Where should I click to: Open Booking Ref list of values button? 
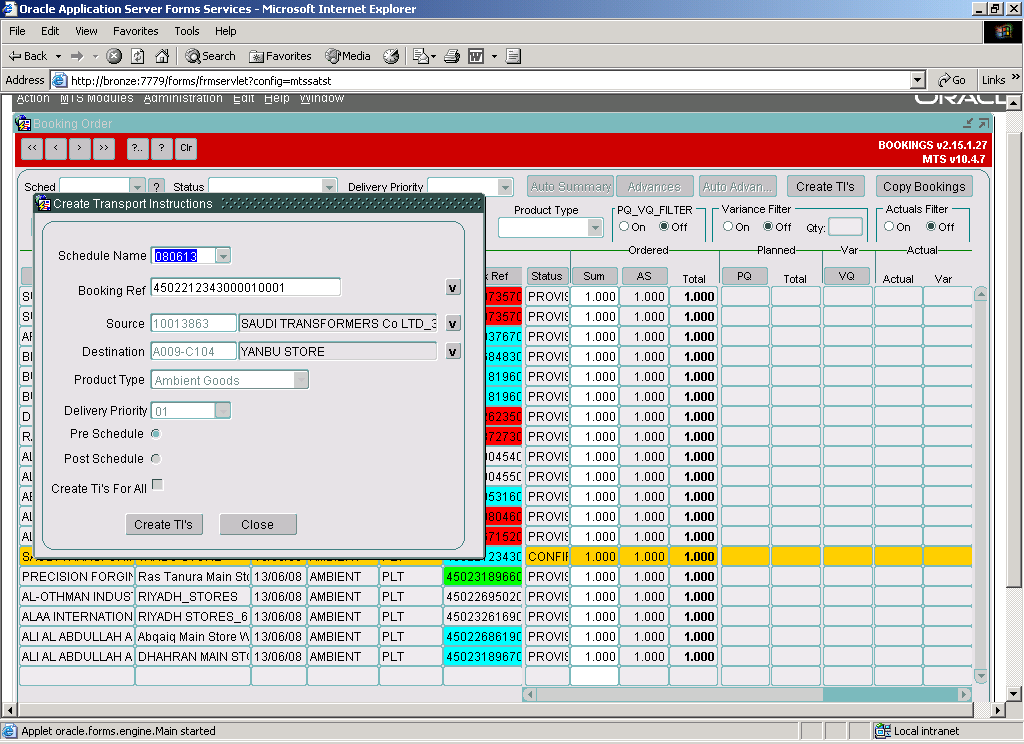453,287
